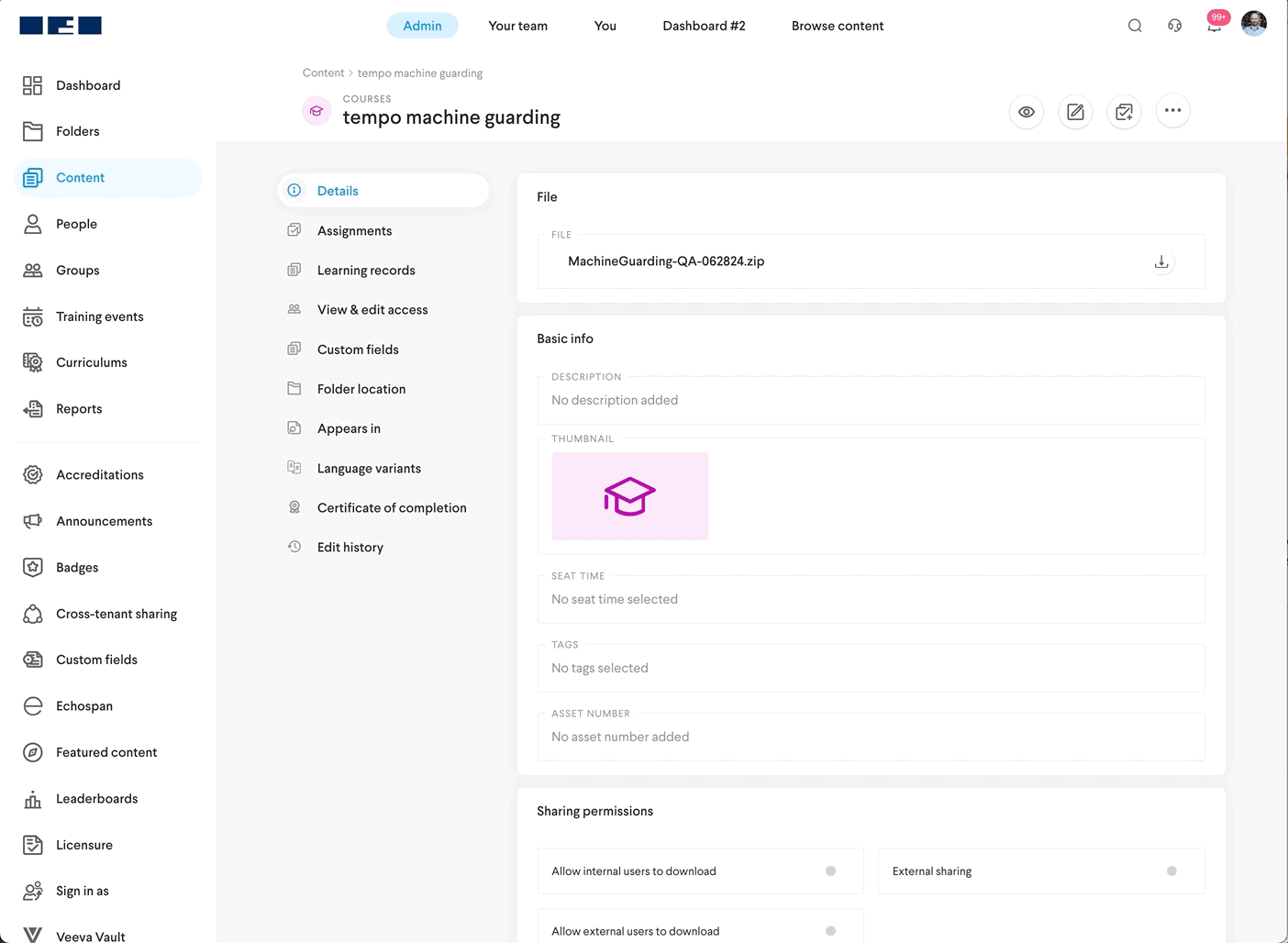Screen dimensions: 1288x943
Task: Click the assign checkmark icon in header
Action: point(1124,112)
